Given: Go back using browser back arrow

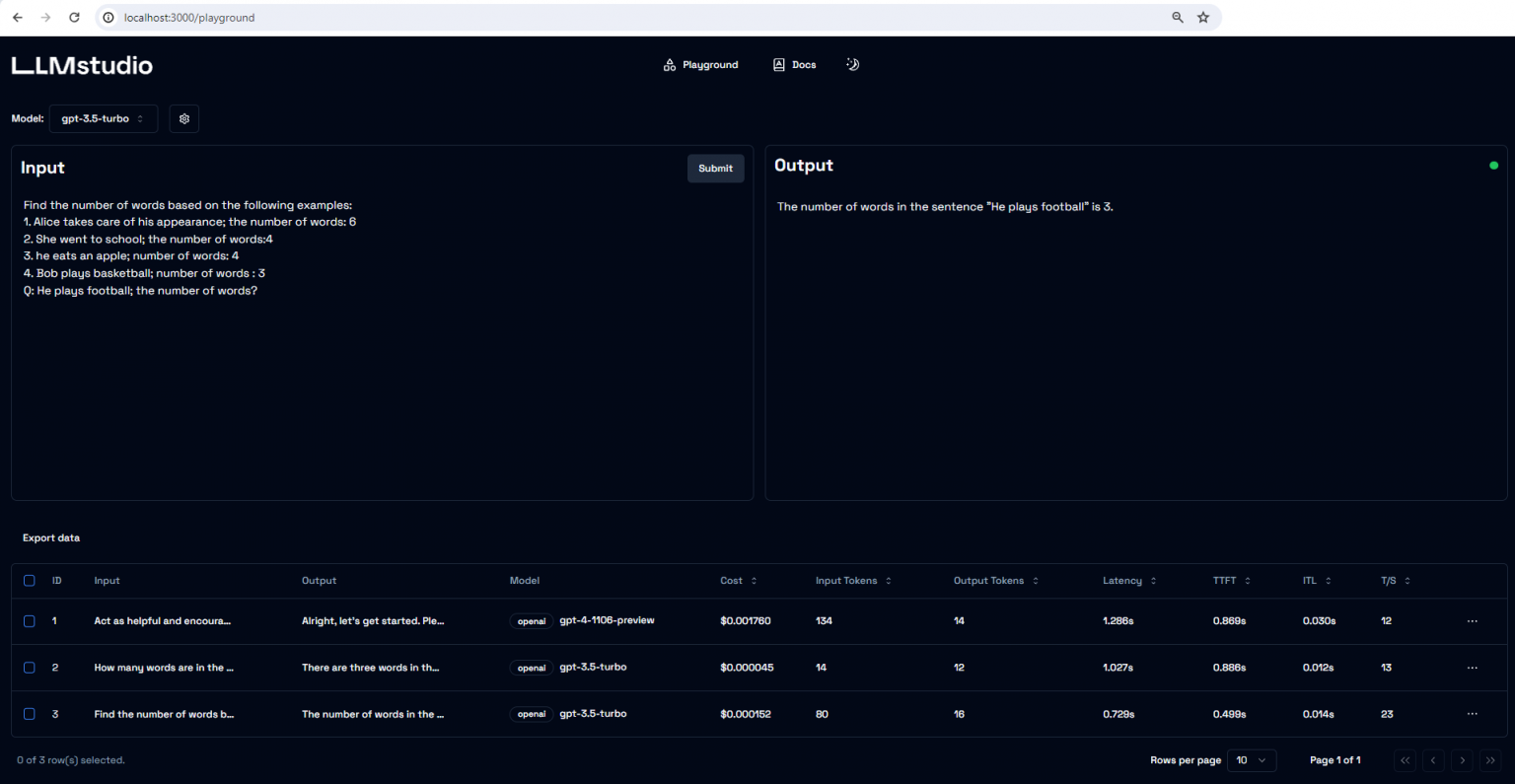Looking at the screenshot, I should [18, 18].
